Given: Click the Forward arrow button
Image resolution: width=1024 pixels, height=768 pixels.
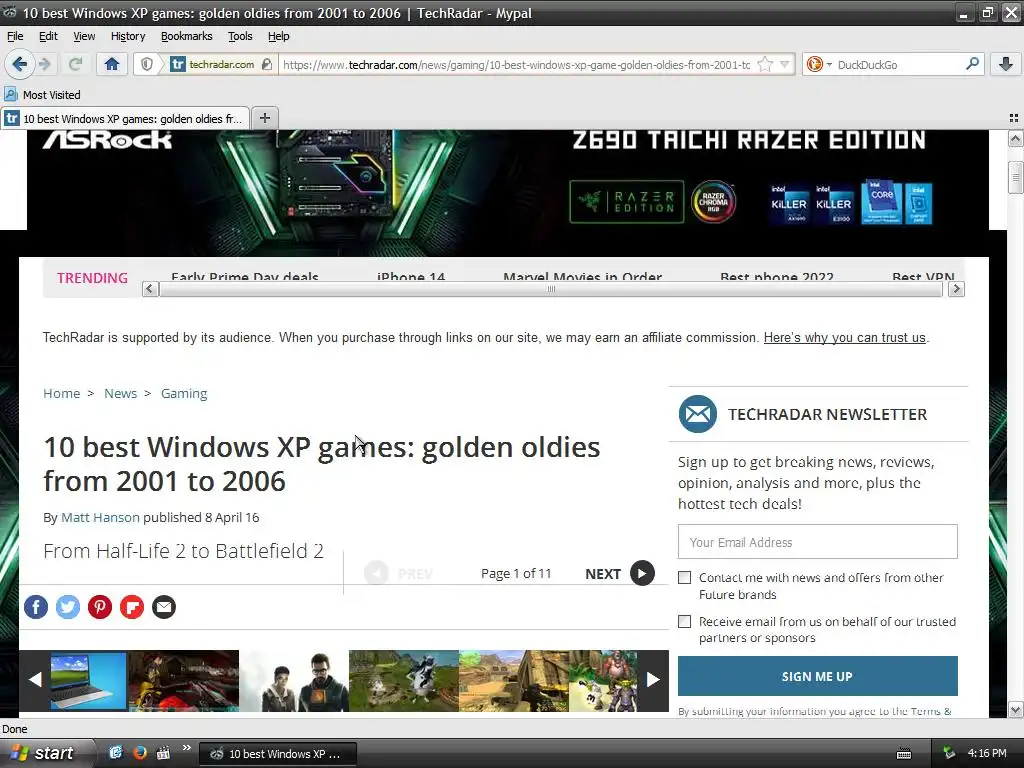Looking at the screenshot, I should (45, 64).
